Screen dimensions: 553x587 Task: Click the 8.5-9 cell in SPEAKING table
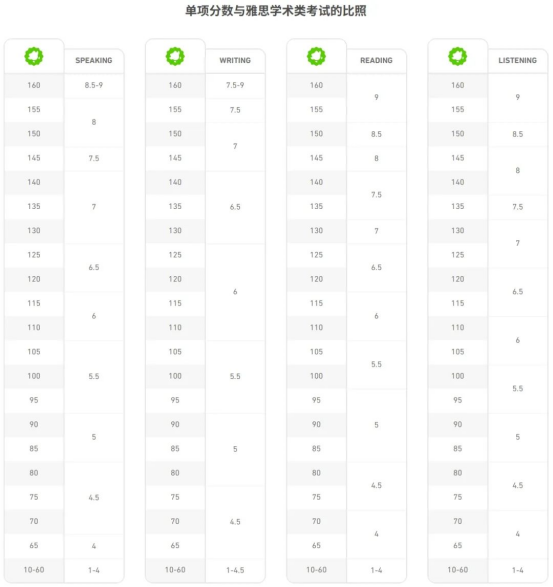click(94, 85)
